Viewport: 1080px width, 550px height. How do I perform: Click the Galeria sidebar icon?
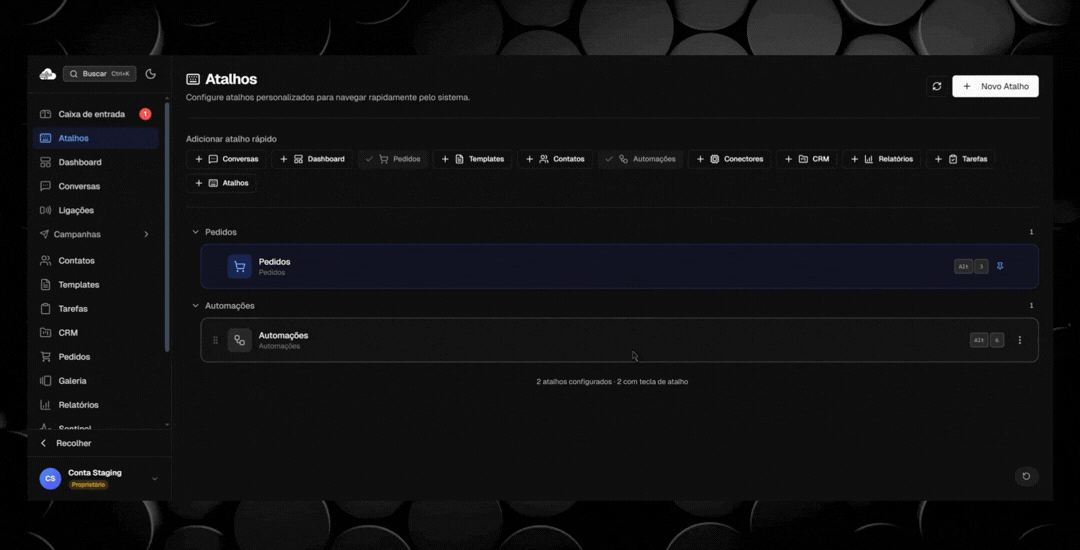(45, 381)
